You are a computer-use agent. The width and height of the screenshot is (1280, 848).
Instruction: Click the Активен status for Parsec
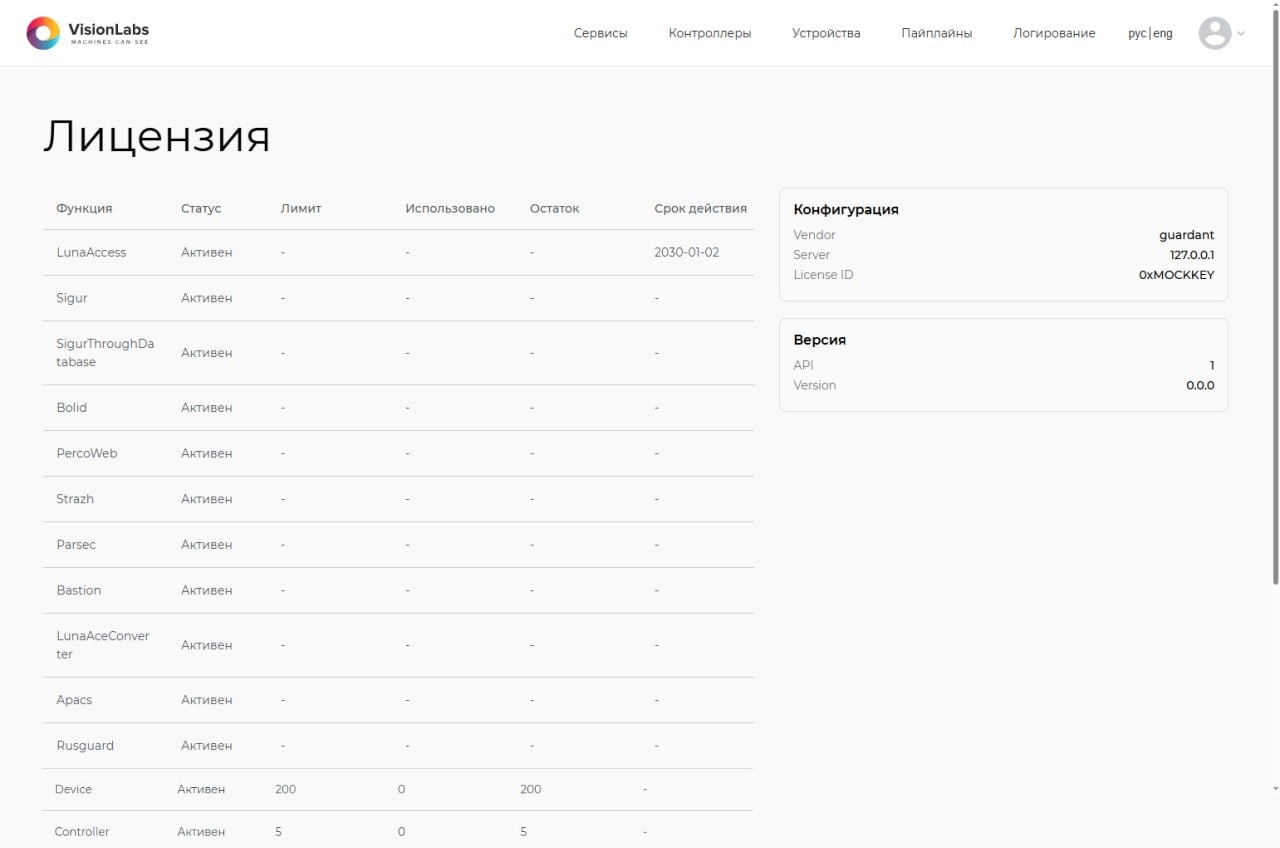click(207, 544)
